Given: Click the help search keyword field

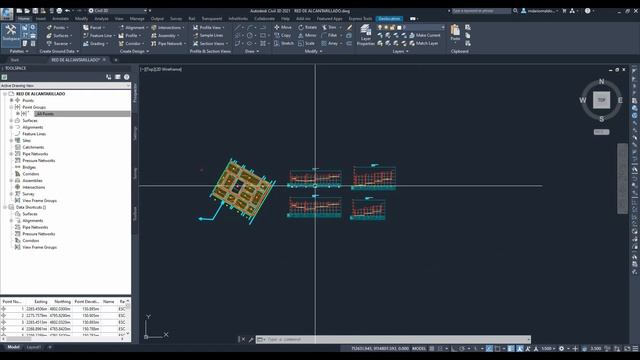Looking at the screenshot, I should coord(481,11).
